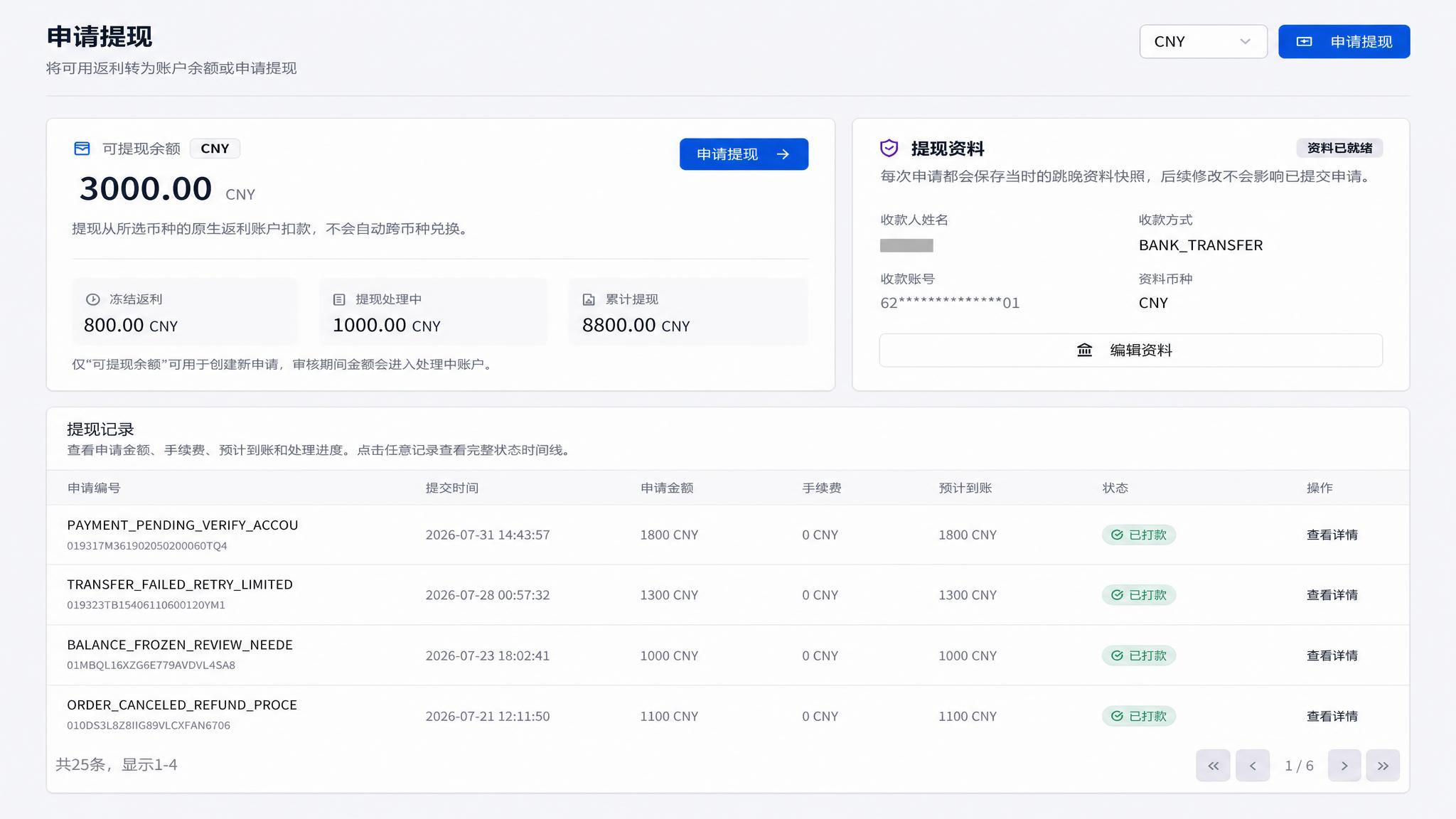Click ID 010DS3L8Z8IIG89VLCXFAN6706
Viewport: 1456px width, 819px height.
(149, 726)
